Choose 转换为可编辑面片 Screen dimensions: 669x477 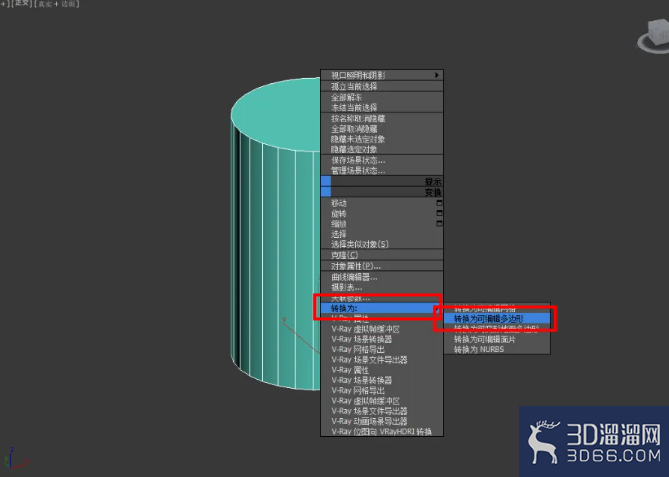tap(497, 339)
